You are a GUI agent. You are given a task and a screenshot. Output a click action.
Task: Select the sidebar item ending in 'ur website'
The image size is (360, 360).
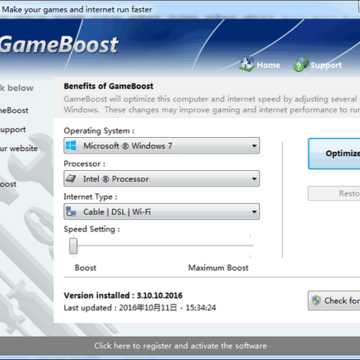(19, 148)
